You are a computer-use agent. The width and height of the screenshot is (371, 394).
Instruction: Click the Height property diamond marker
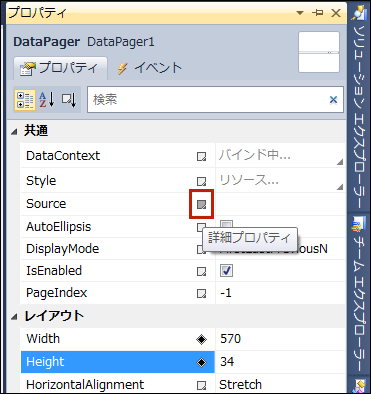(x=201, y=362)
